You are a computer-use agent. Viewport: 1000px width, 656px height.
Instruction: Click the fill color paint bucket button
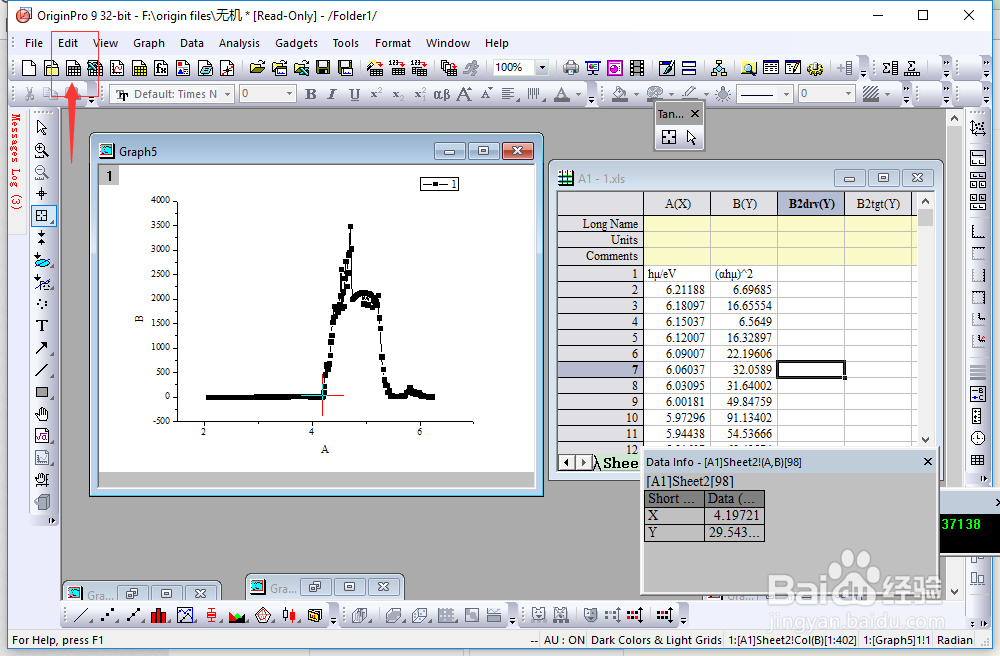pos(619,94)
